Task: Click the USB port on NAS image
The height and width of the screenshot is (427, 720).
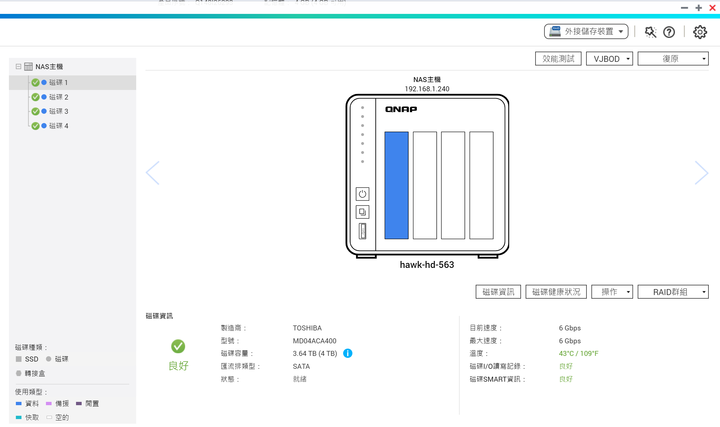Action: tap(362, 231)
